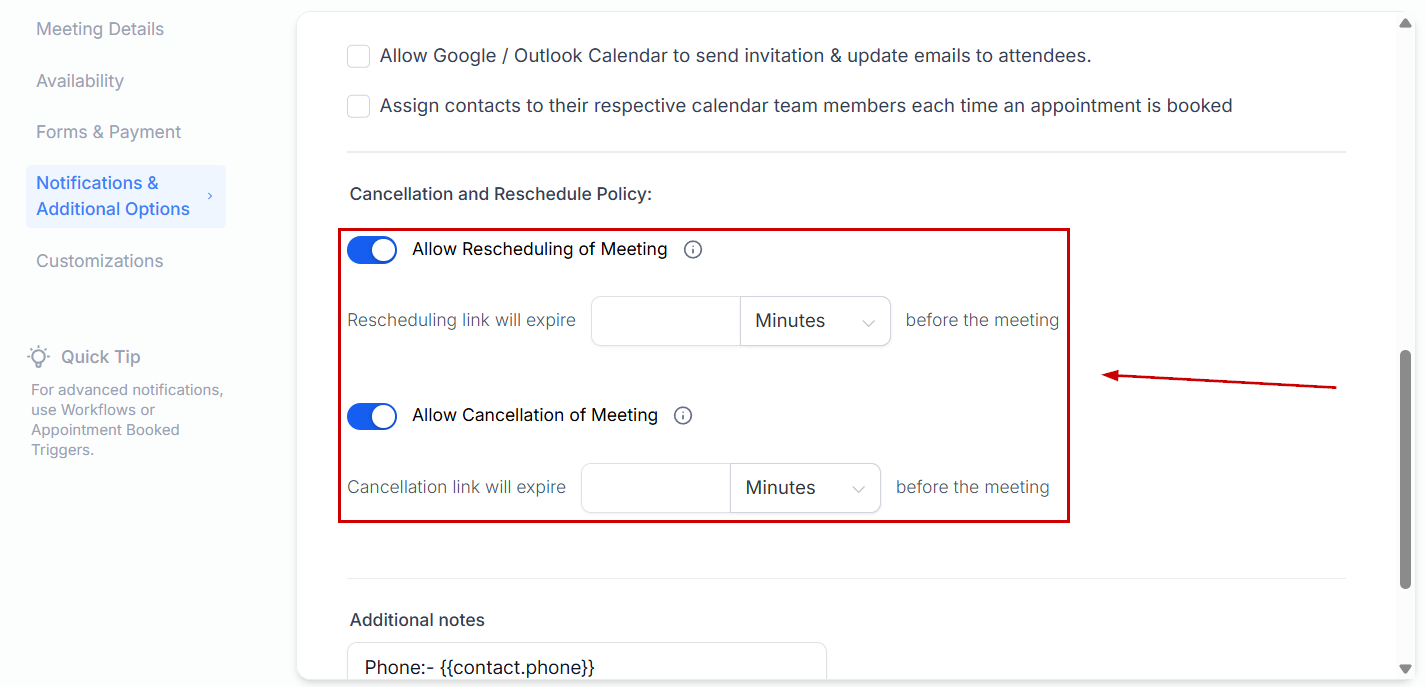The image size is (1426, 687).
Task: Toggle Allow Rescheduling of Meeting switch
Action: click(372, 250)
